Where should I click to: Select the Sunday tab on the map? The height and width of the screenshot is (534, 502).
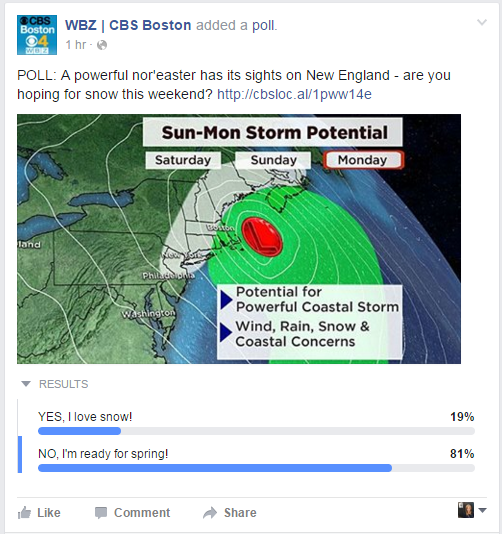[x=273, y=160]
